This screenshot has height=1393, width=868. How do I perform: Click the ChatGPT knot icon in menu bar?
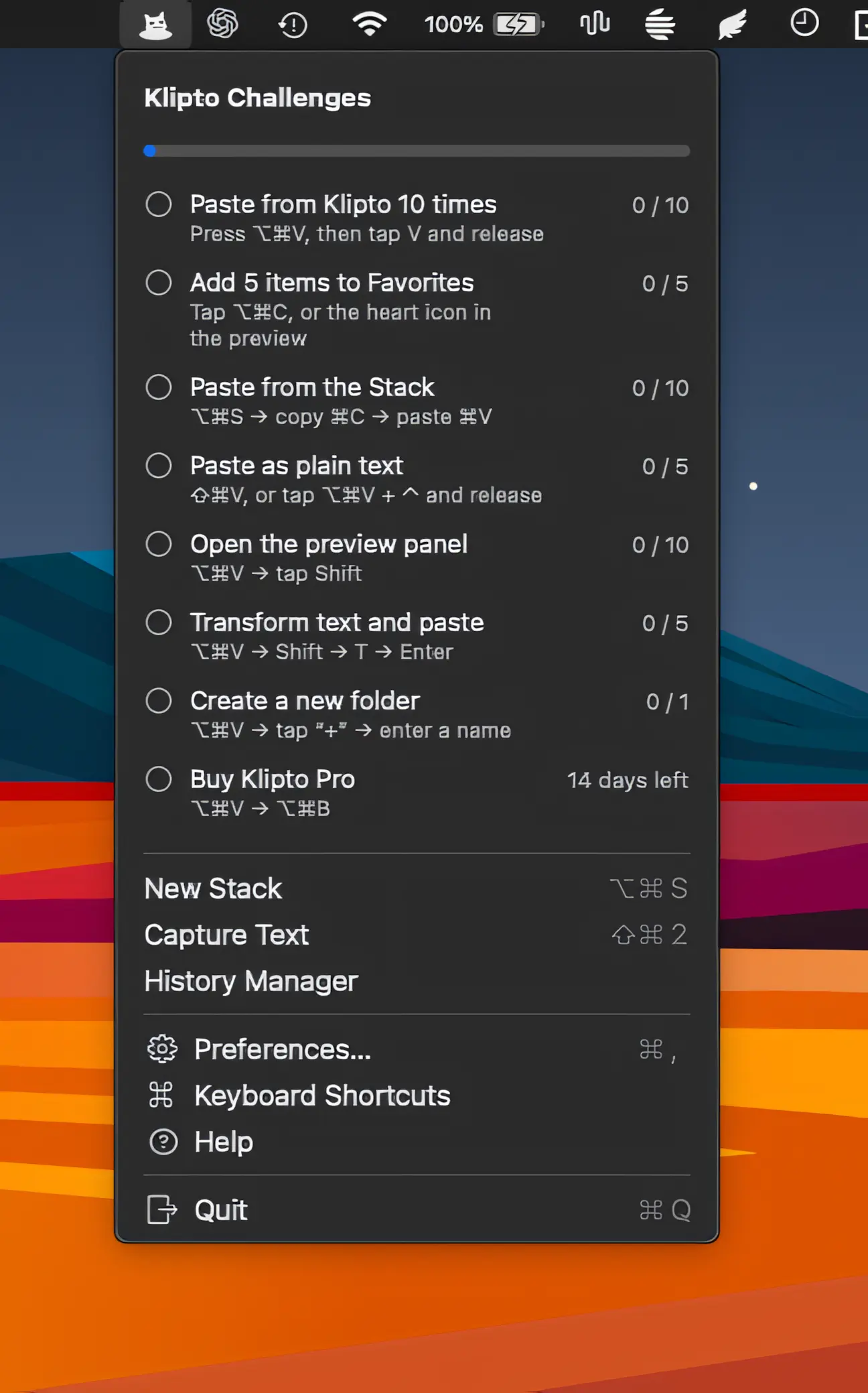tap(222, 24)
